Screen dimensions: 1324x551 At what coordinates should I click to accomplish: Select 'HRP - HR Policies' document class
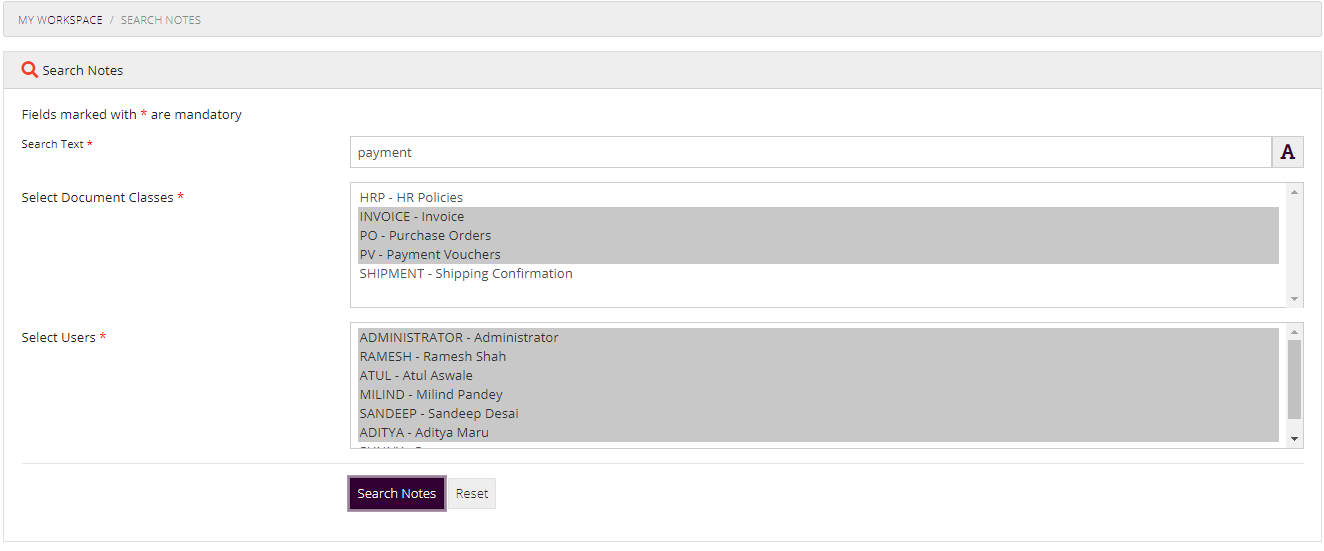tap(818, 197)
